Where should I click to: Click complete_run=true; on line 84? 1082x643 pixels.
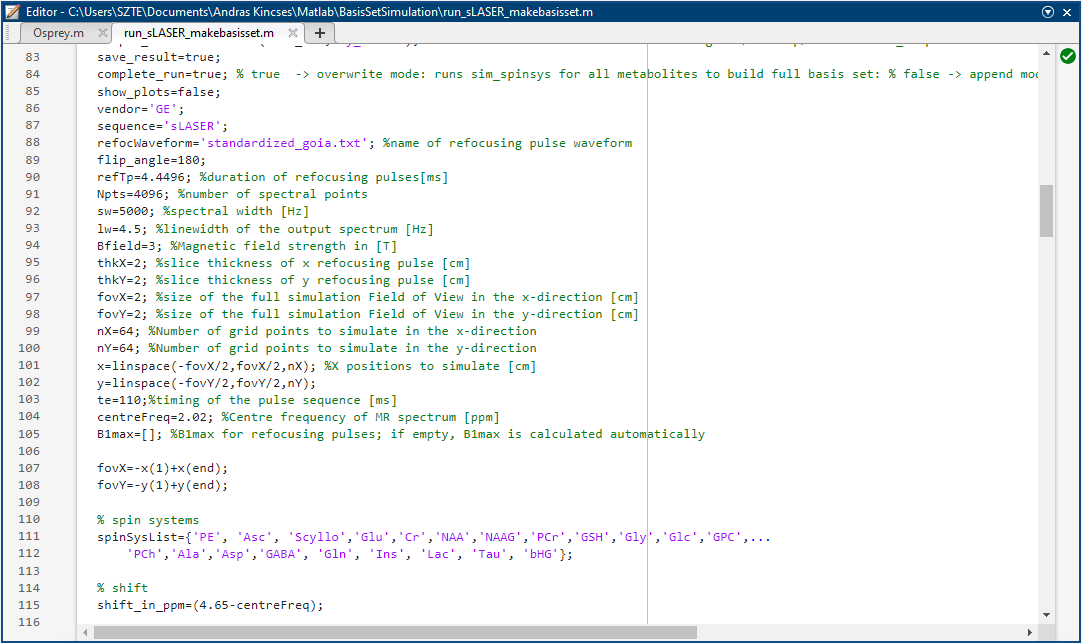[162, 75]
